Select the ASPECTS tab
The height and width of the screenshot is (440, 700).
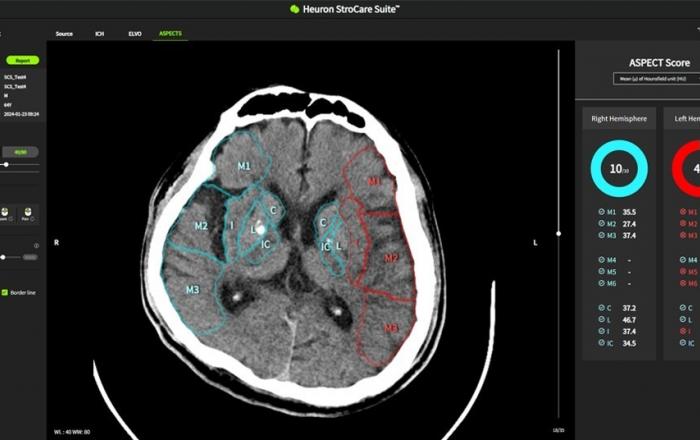point(170,33)
